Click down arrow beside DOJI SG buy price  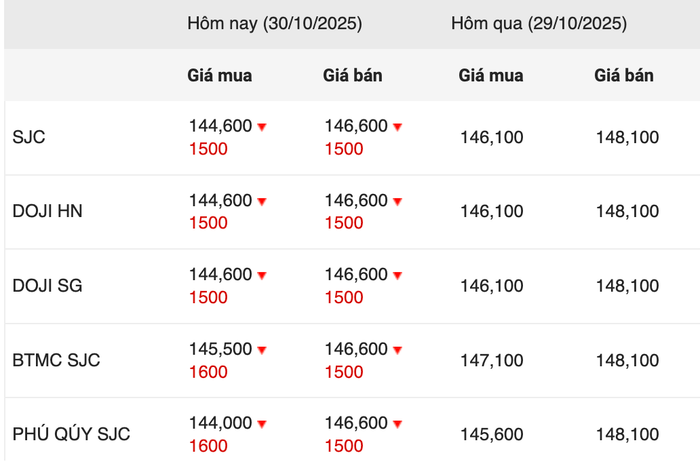(262, 275)
